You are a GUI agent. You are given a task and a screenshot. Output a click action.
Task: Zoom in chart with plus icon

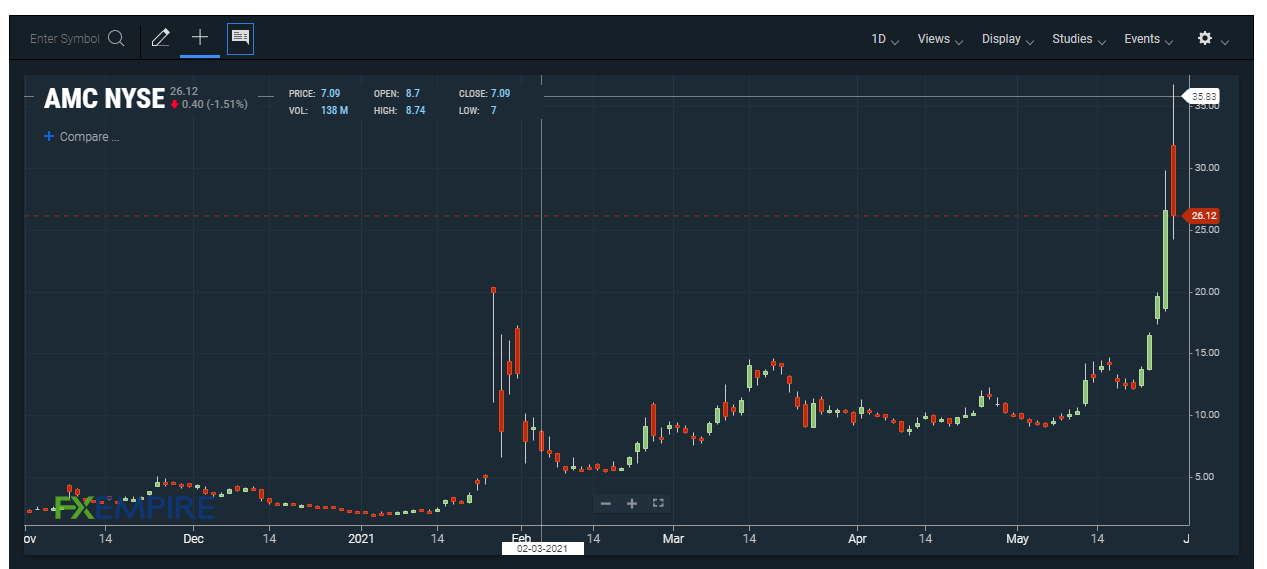(632, 503)
